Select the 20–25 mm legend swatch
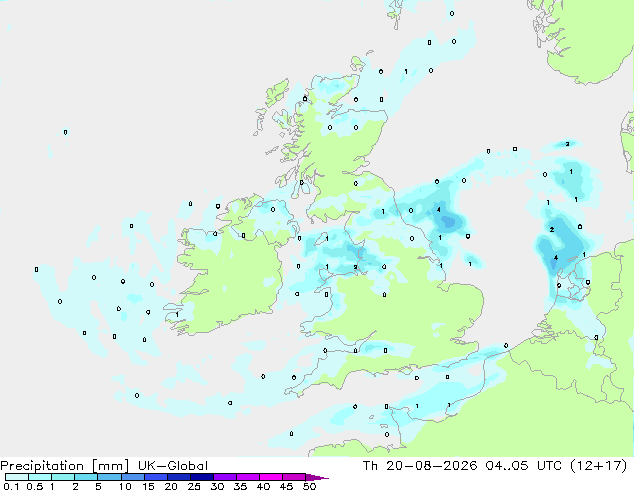This screenshot has height=490, width=634. (x=179, y=477)
